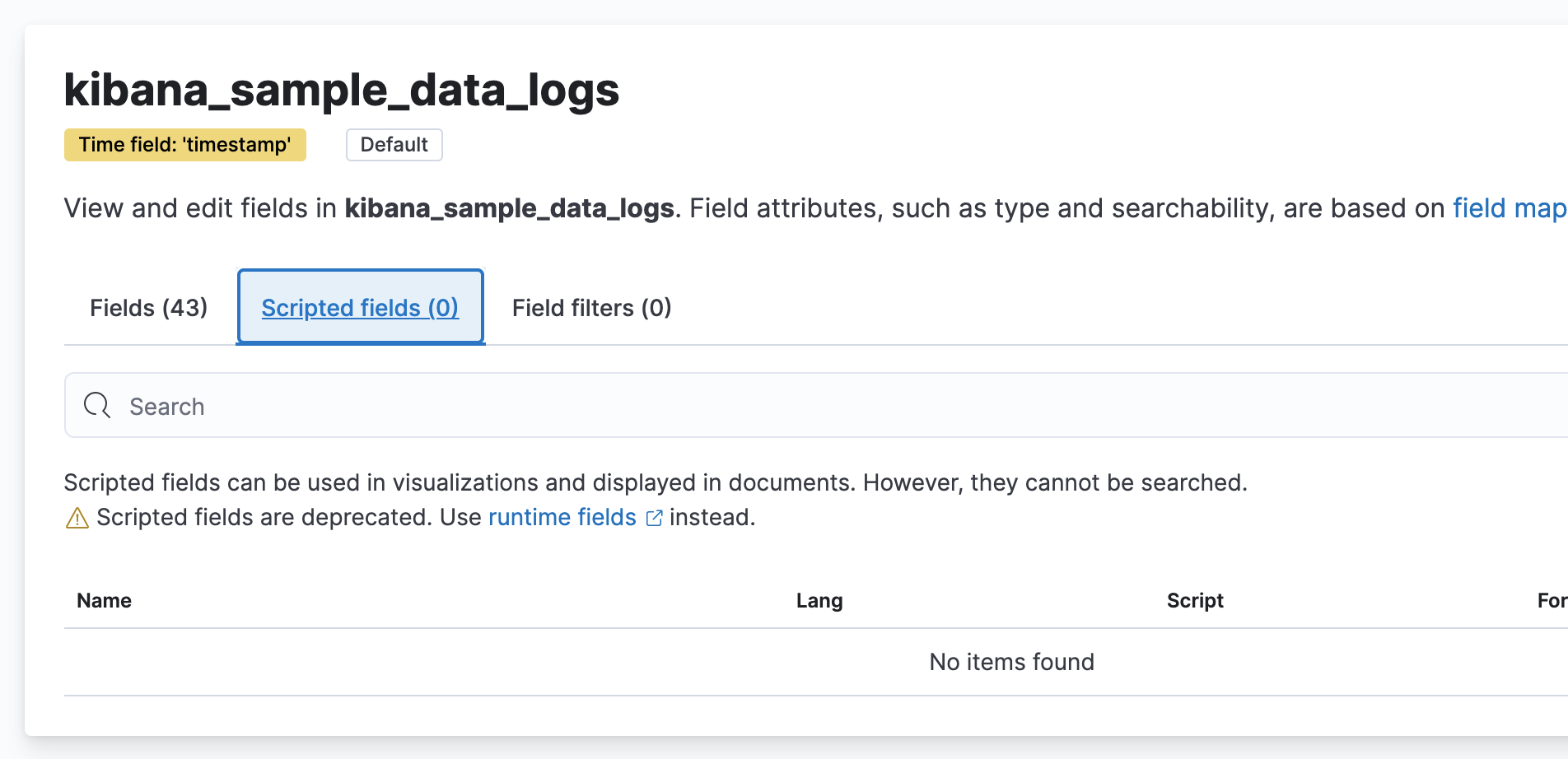
Task: Switch to the Fields (43) tab
Action: pyautogui.click(x=148, y=308)
